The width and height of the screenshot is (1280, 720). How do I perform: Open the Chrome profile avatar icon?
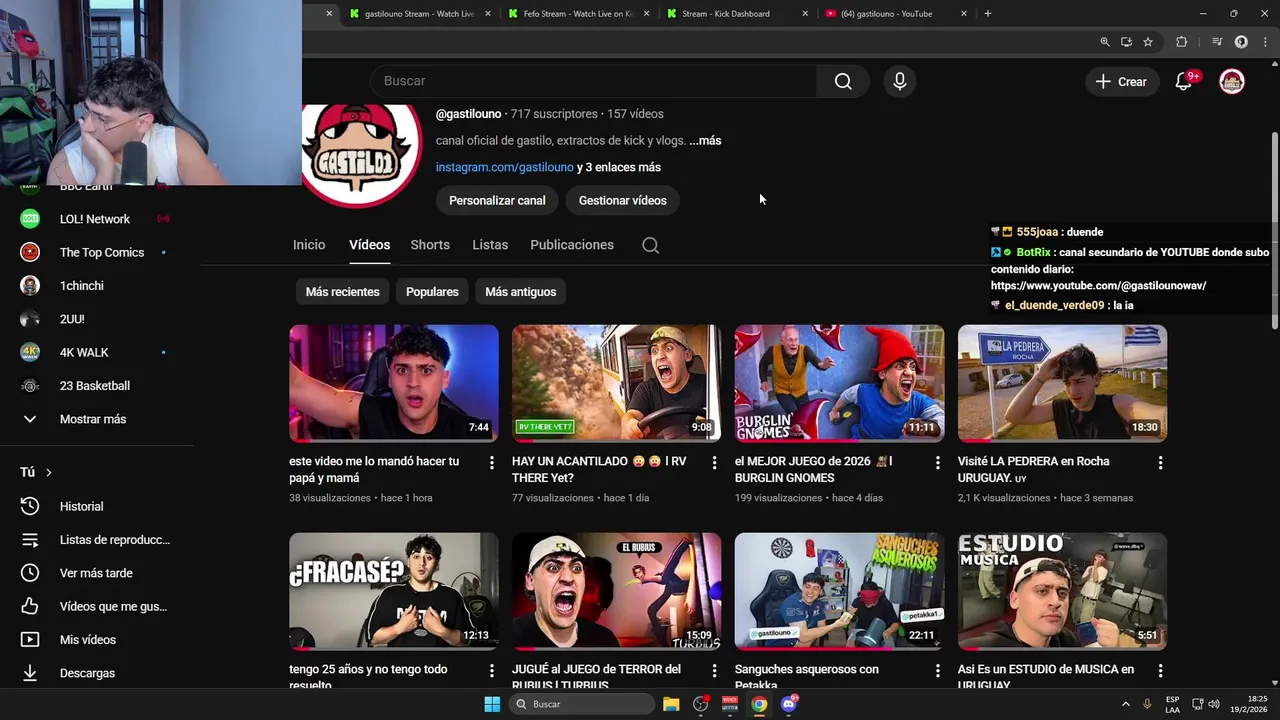(1241, 42)
